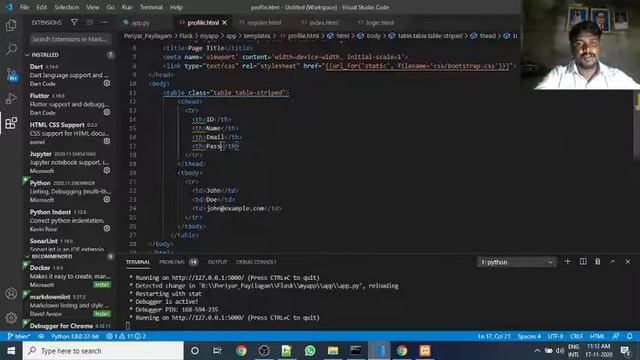
Task: Switch to the app.py editor tab
Action: pyautogui.click(x=141, y=23)
